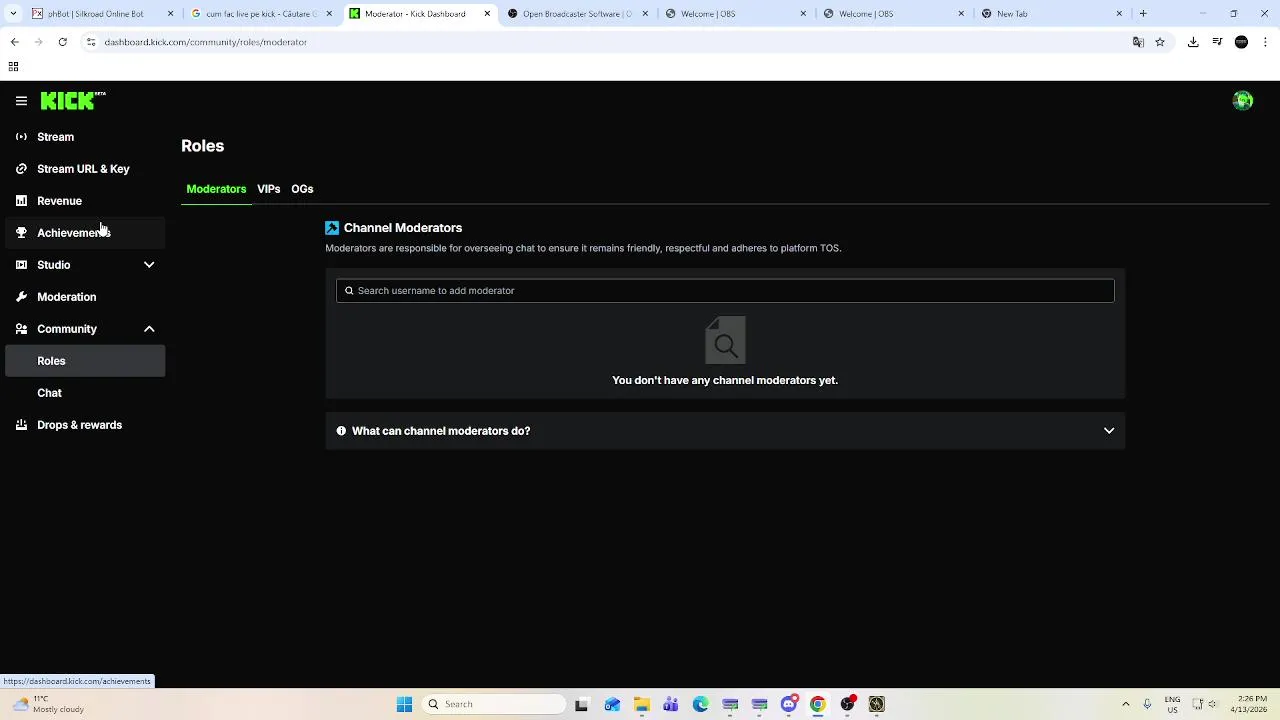The width and height of the screenshot is (1280, 720).
Task: Click the link icon beside Stream URL & Key
Action: (21, 169)
